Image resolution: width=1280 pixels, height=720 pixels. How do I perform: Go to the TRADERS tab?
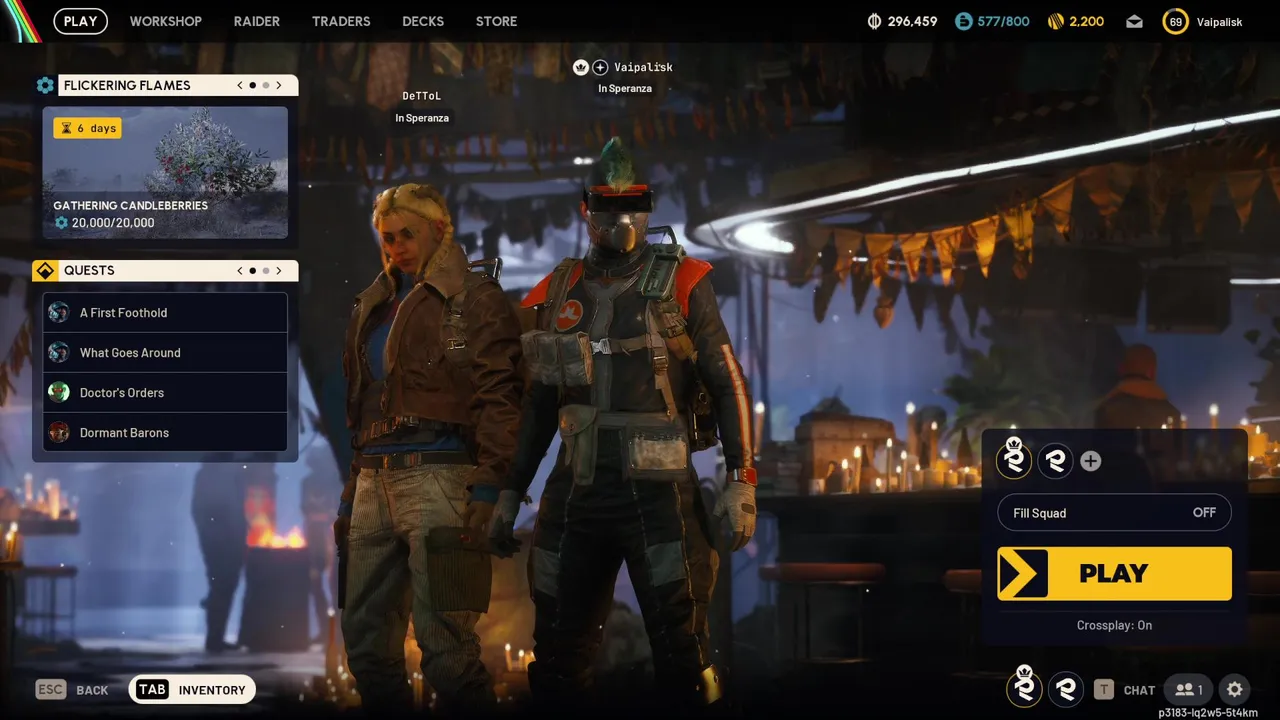[341, 21]
